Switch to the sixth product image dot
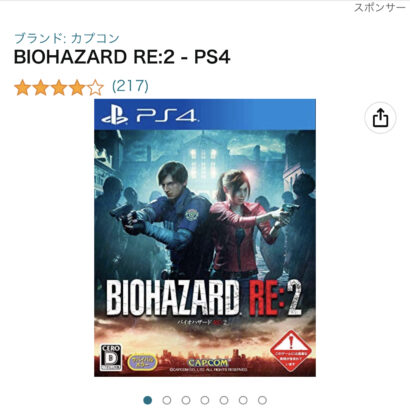 coord(243,400)
